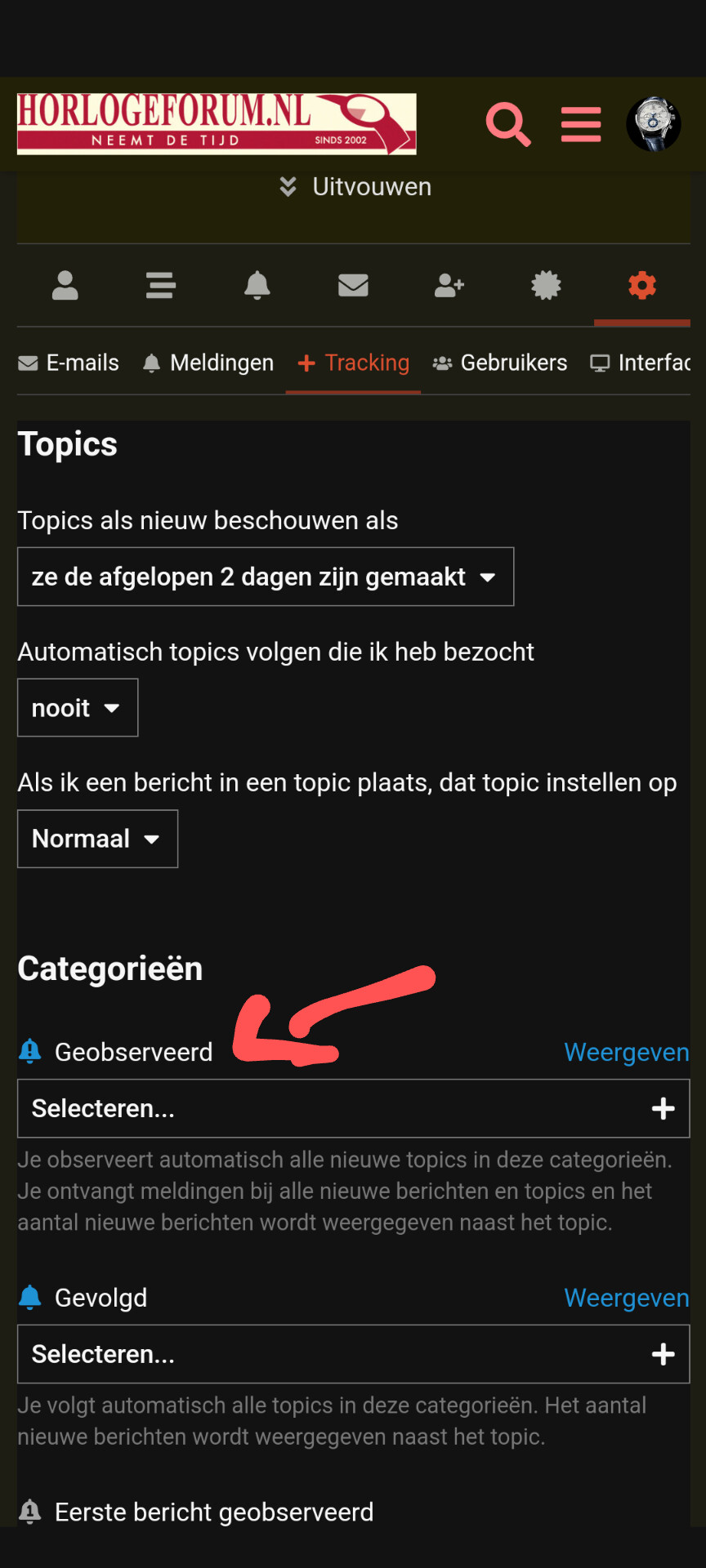Open the watch avatar profile picture
This screenshot has height=1568, width=706.
(x=654, y=124)
